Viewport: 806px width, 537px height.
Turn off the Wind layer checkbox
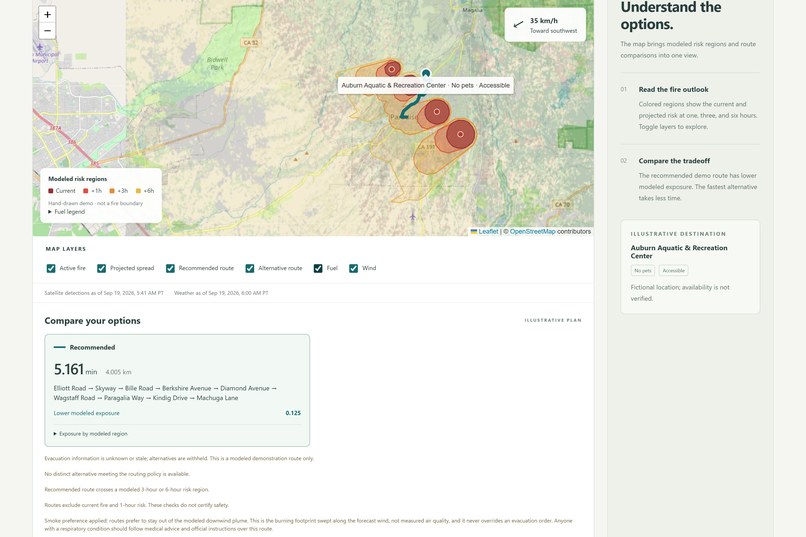354,268
